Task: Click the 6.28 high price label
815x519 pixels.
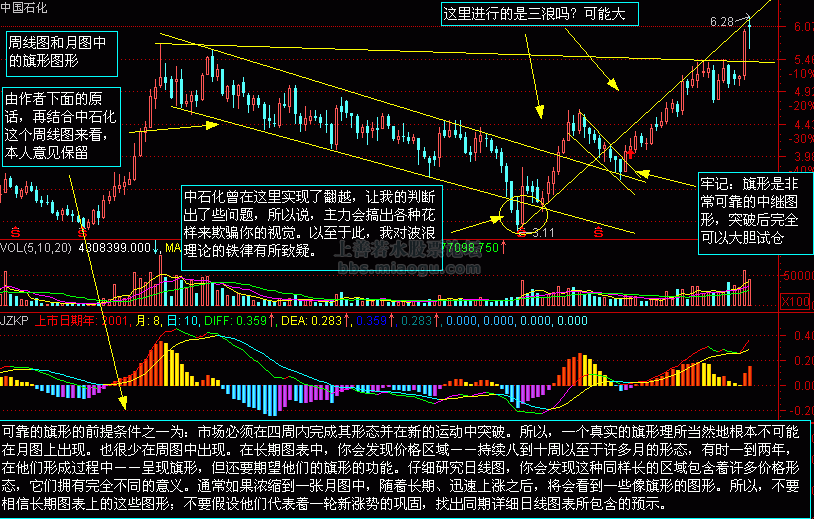Action: point(721,22)
